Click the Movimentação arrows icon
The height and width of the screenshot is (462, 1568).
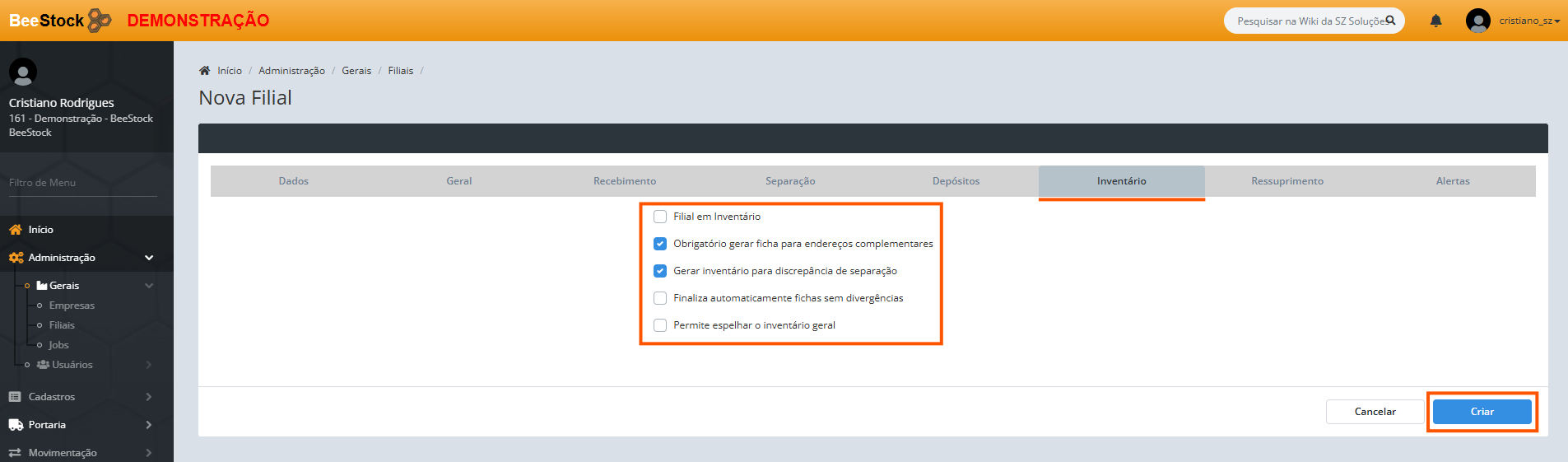(x=15, y=453)
